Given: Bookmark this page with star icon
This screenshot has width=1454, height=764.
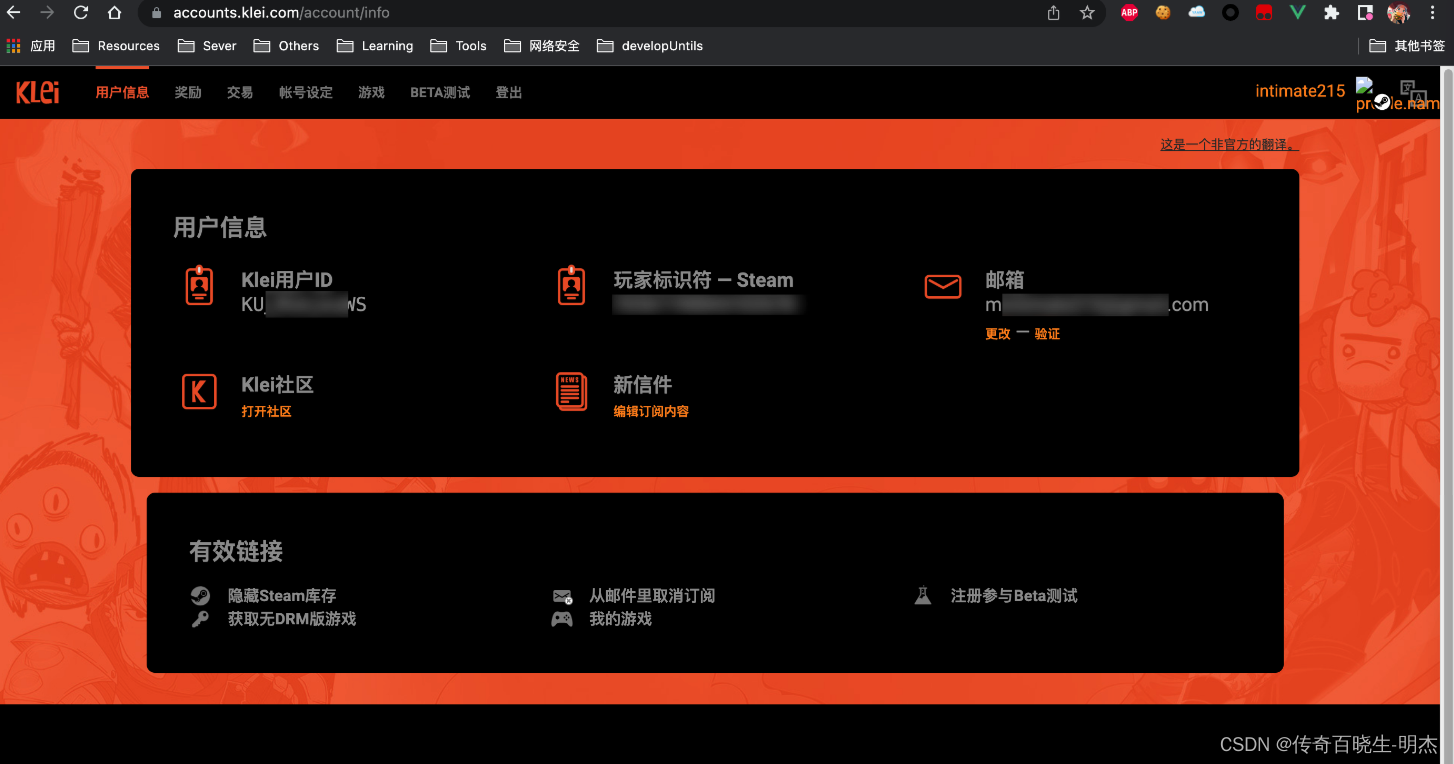Looking at the screenshot, I should pos(1087,13).
